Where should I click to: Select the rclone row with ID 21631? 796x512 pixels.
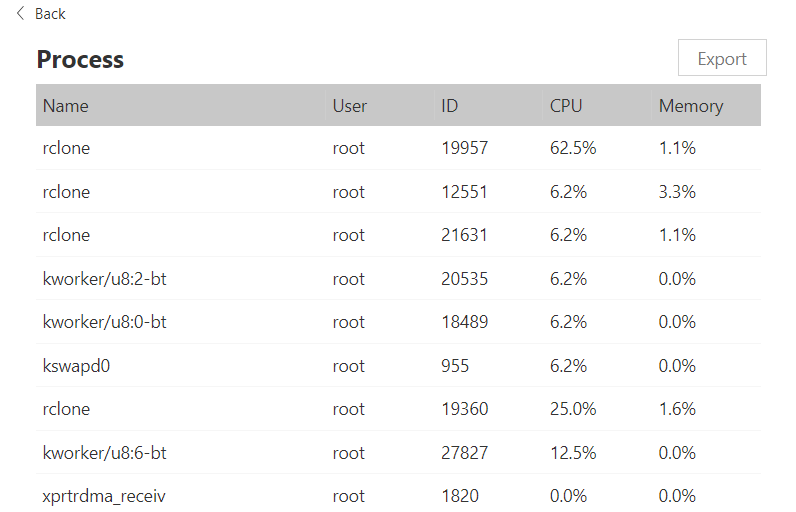66,235
